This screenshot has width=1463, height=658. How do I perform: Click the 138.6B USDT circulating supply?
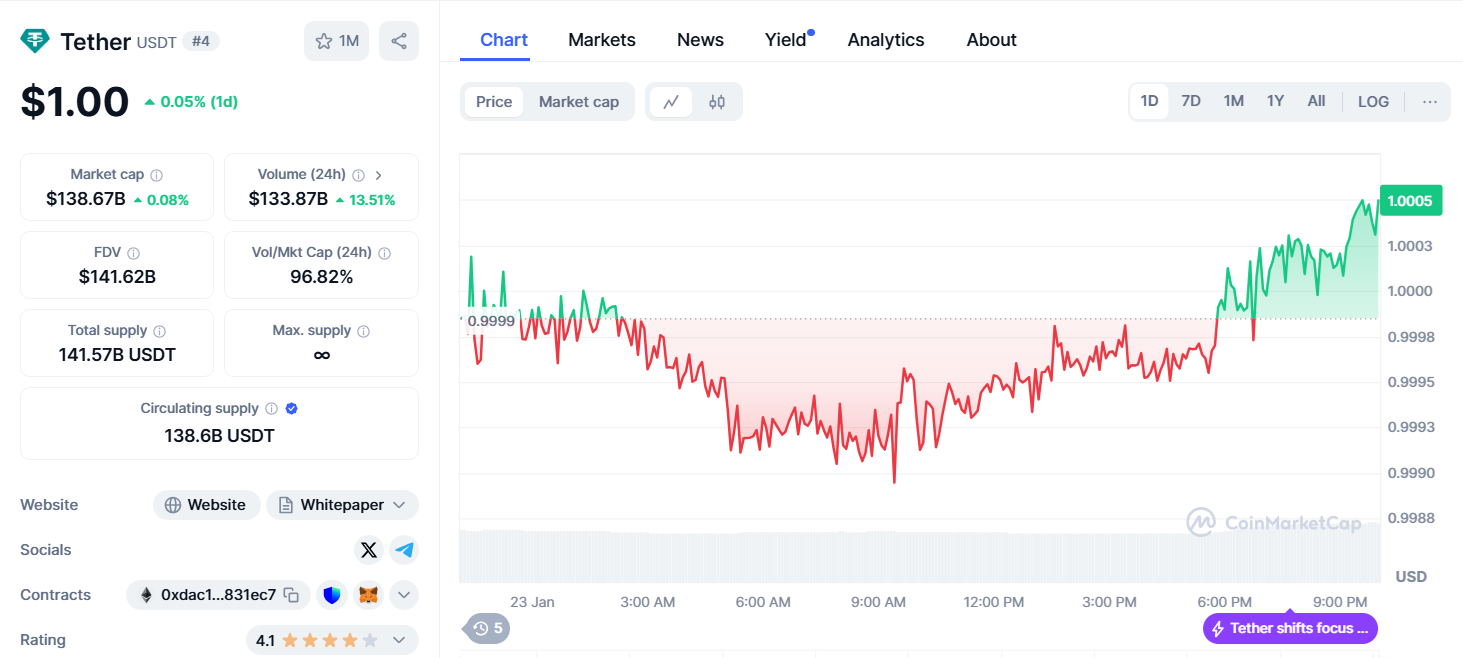coord(219,436)
